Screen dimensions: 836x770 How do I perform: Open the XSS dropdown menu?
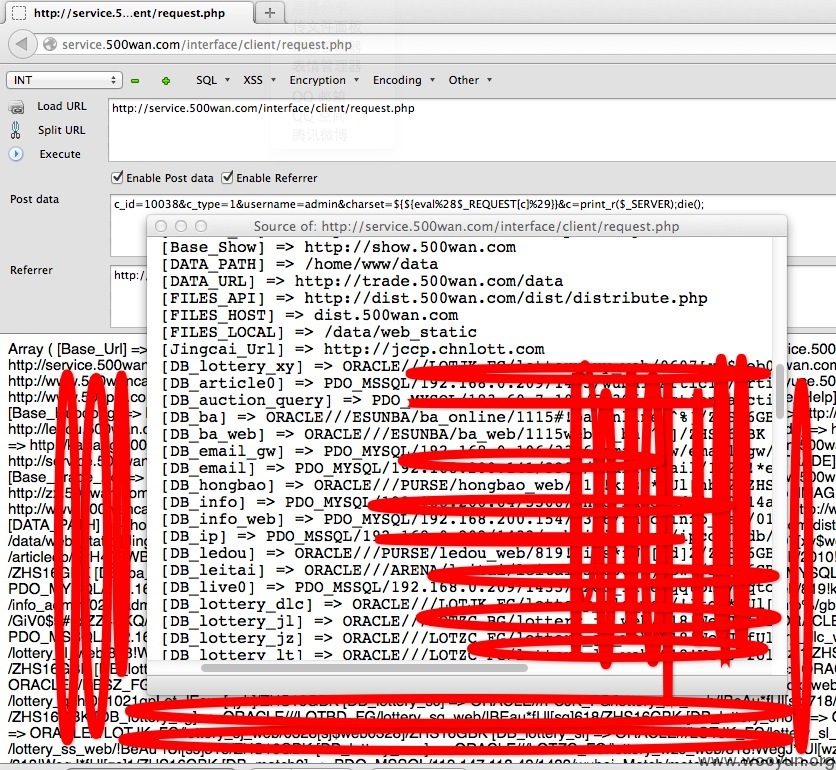click(259, 80)
